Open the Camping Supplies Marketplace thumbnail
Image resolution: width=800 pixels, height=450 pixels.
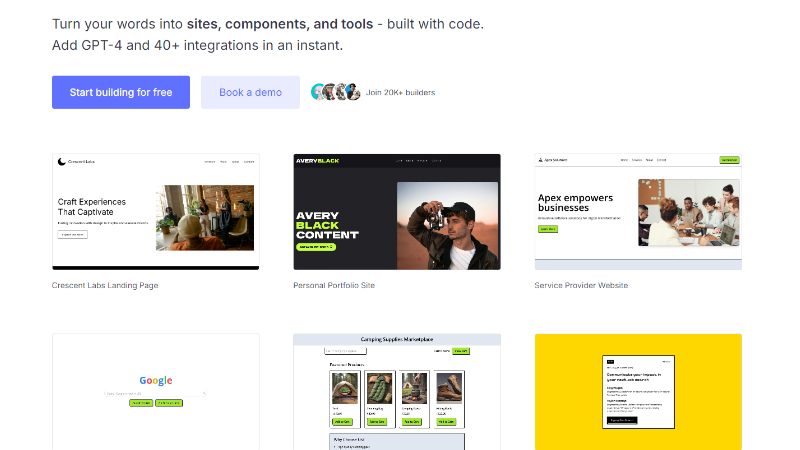tap(397, 392)
